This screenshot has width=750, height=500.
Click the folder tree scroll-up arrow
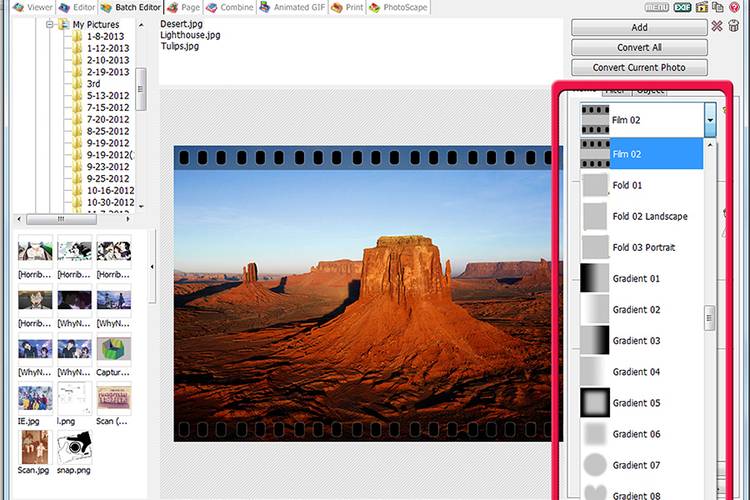141,25
